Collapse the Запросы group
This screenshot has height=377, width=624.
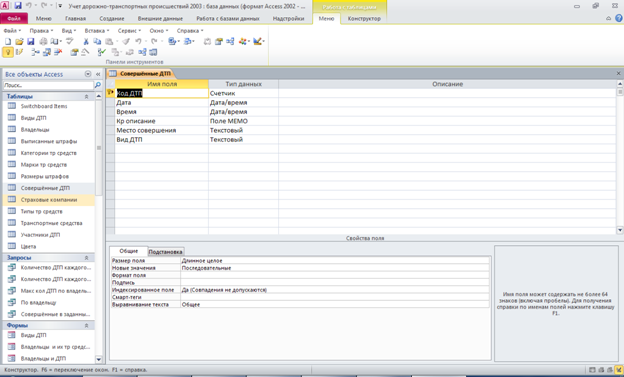pos(86,258)
